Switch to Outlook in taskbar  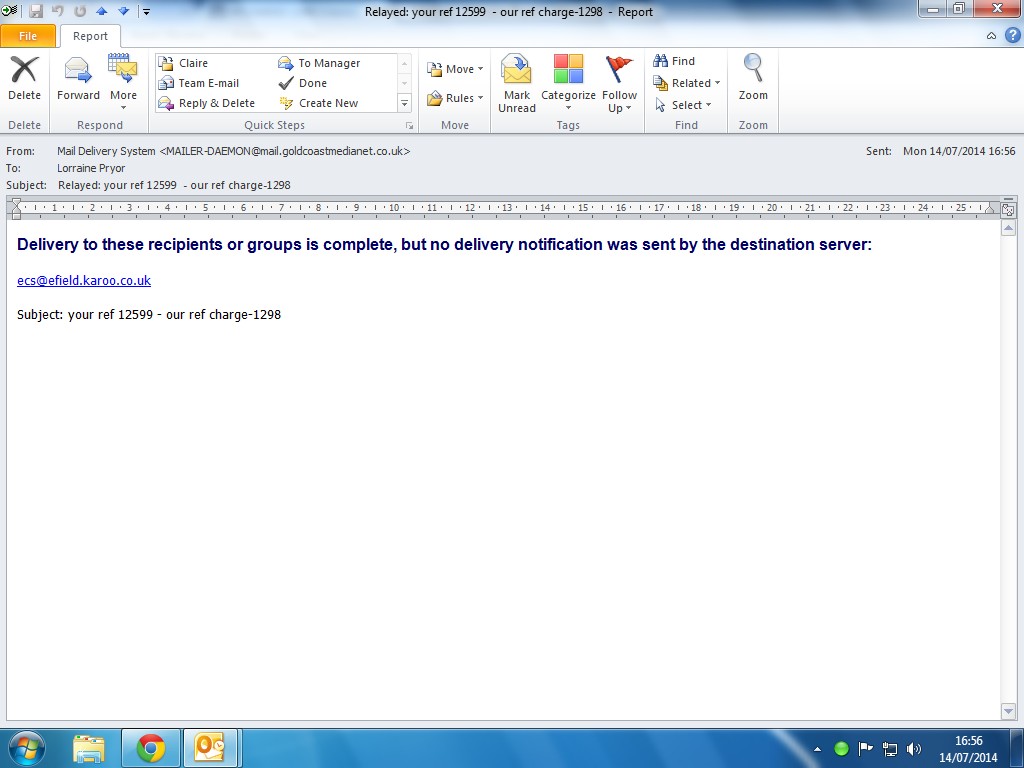(x=210, y=748)
